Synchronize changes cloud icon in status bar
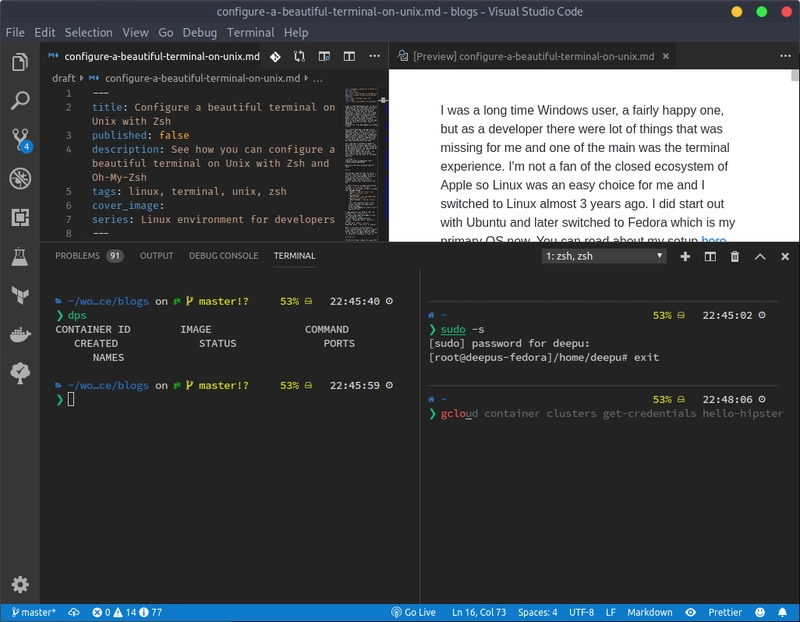 73,612
